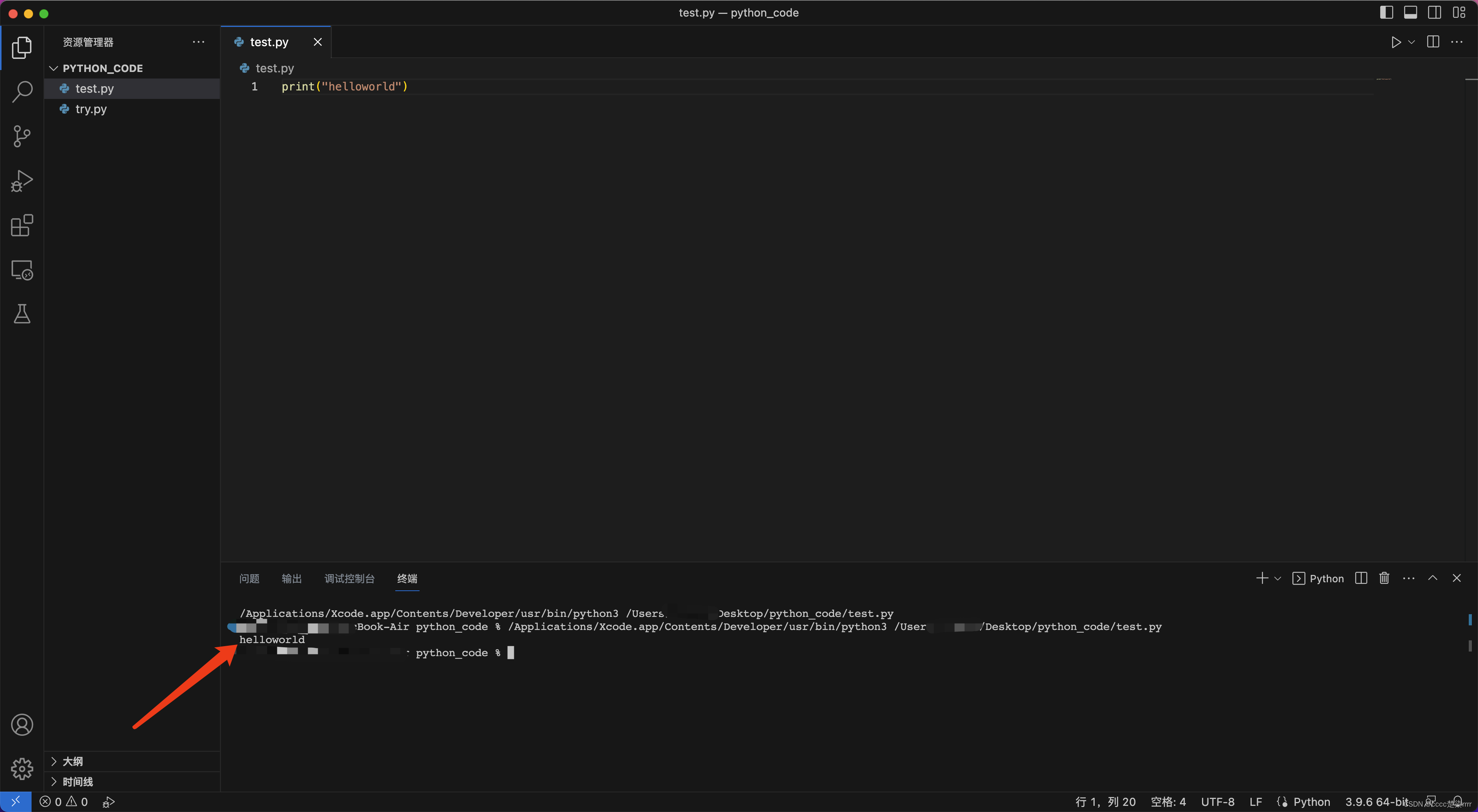Toggle the secondary side bar visibility

click(x=1435, y=12)
